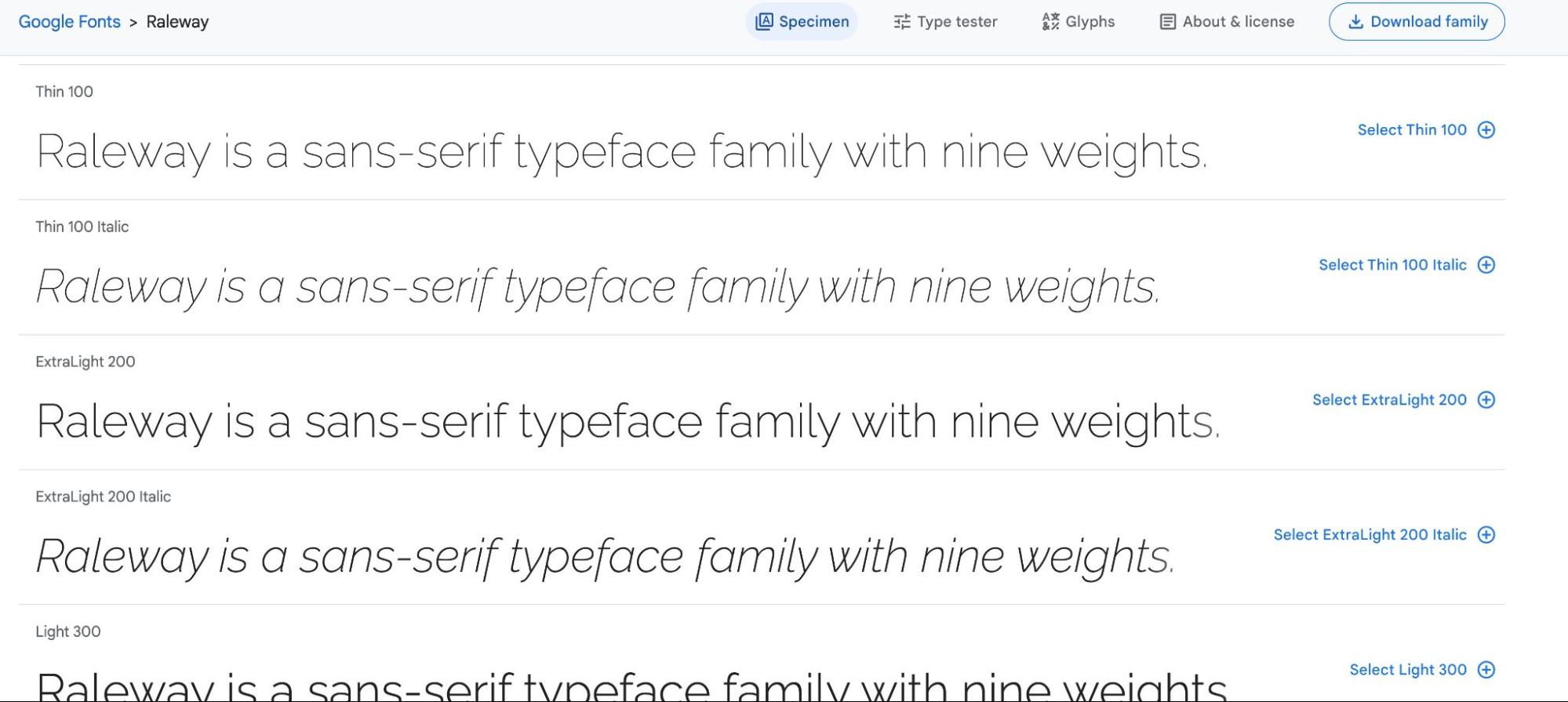The width and height of the screenshot is (1568, 702).
Task: Click the About & license document icon
Action: (1167, 22)
